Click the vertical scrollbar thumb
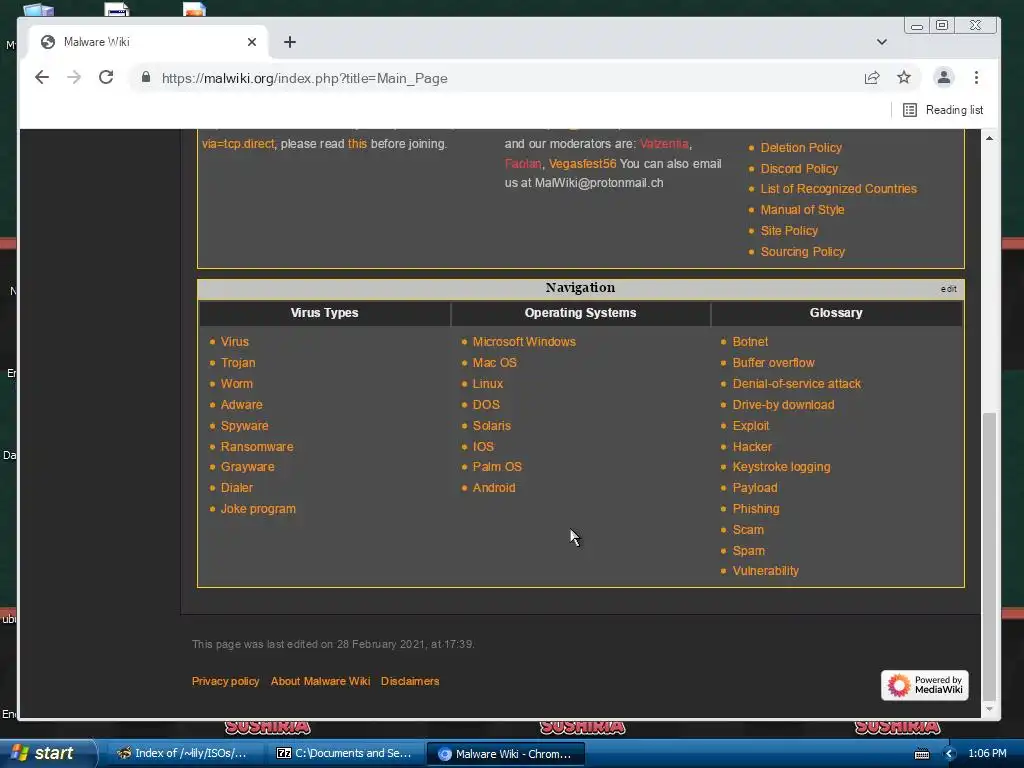 989,555
